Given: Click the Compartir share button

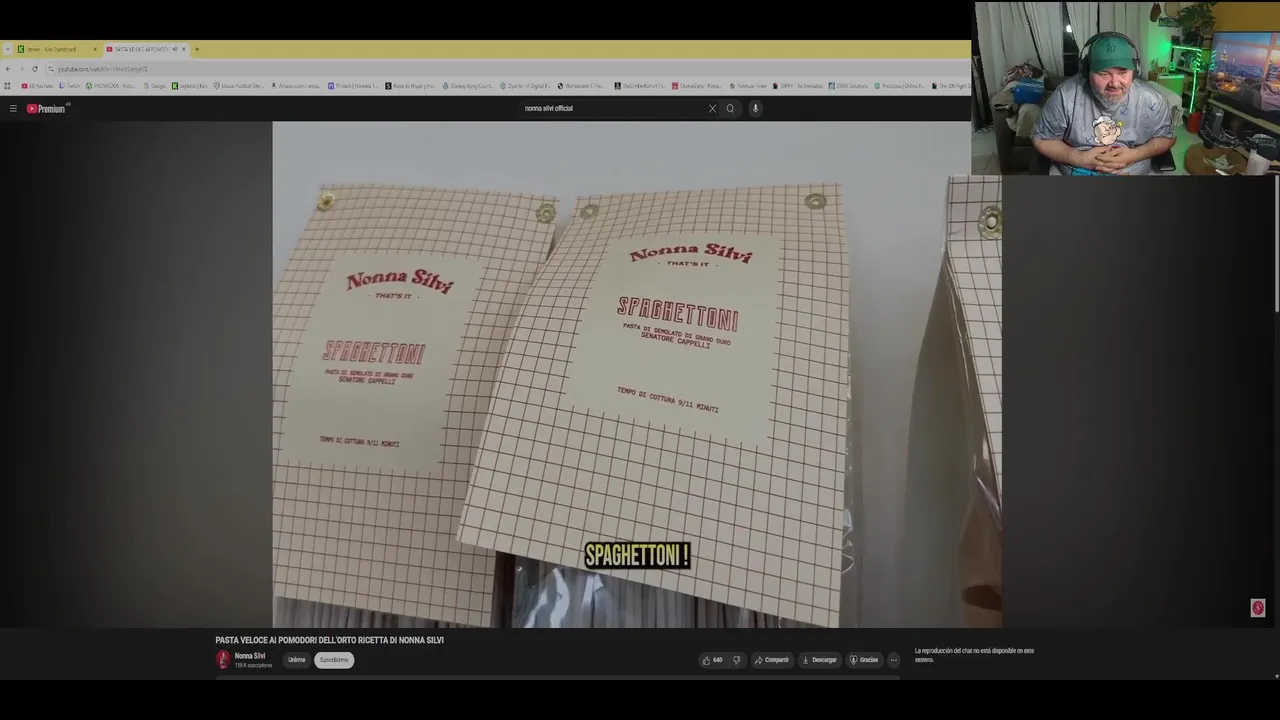Looking at the screenshot, I should point(771,660).
